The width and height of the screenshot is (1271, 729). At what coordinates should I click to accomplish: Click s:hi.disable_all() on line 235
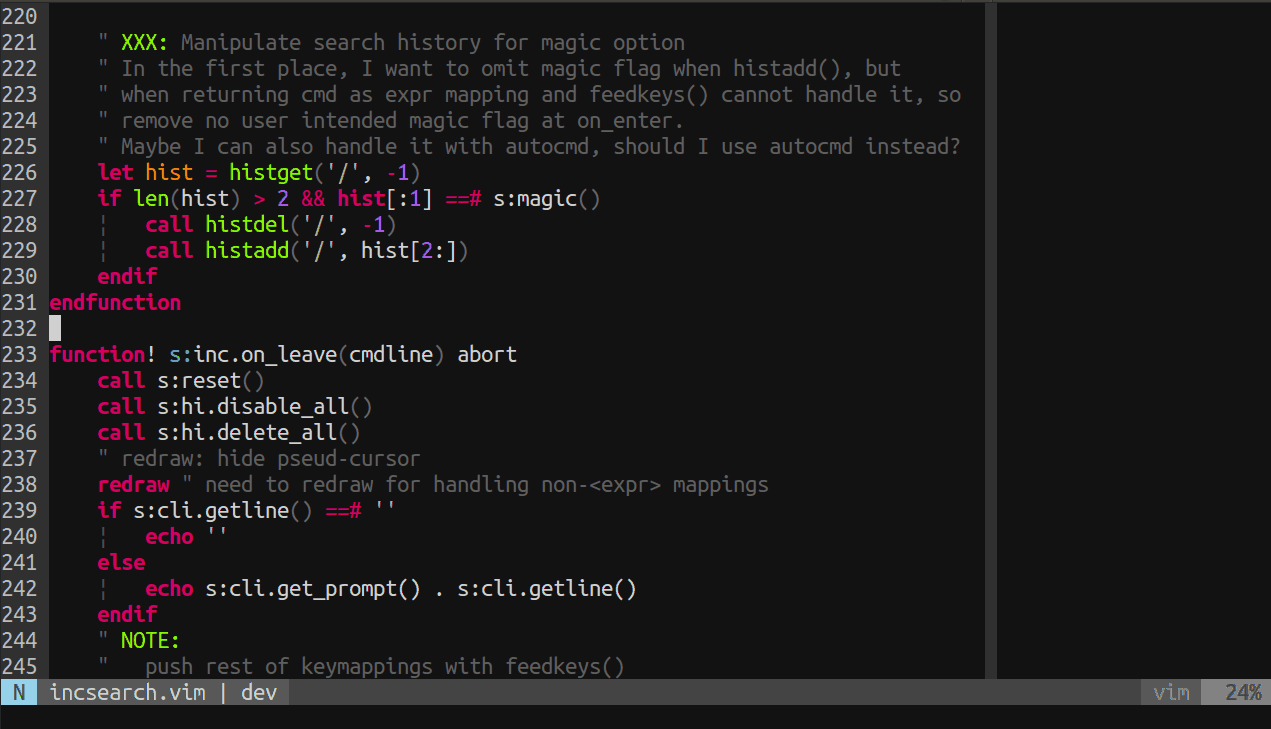tap(264, 406)
